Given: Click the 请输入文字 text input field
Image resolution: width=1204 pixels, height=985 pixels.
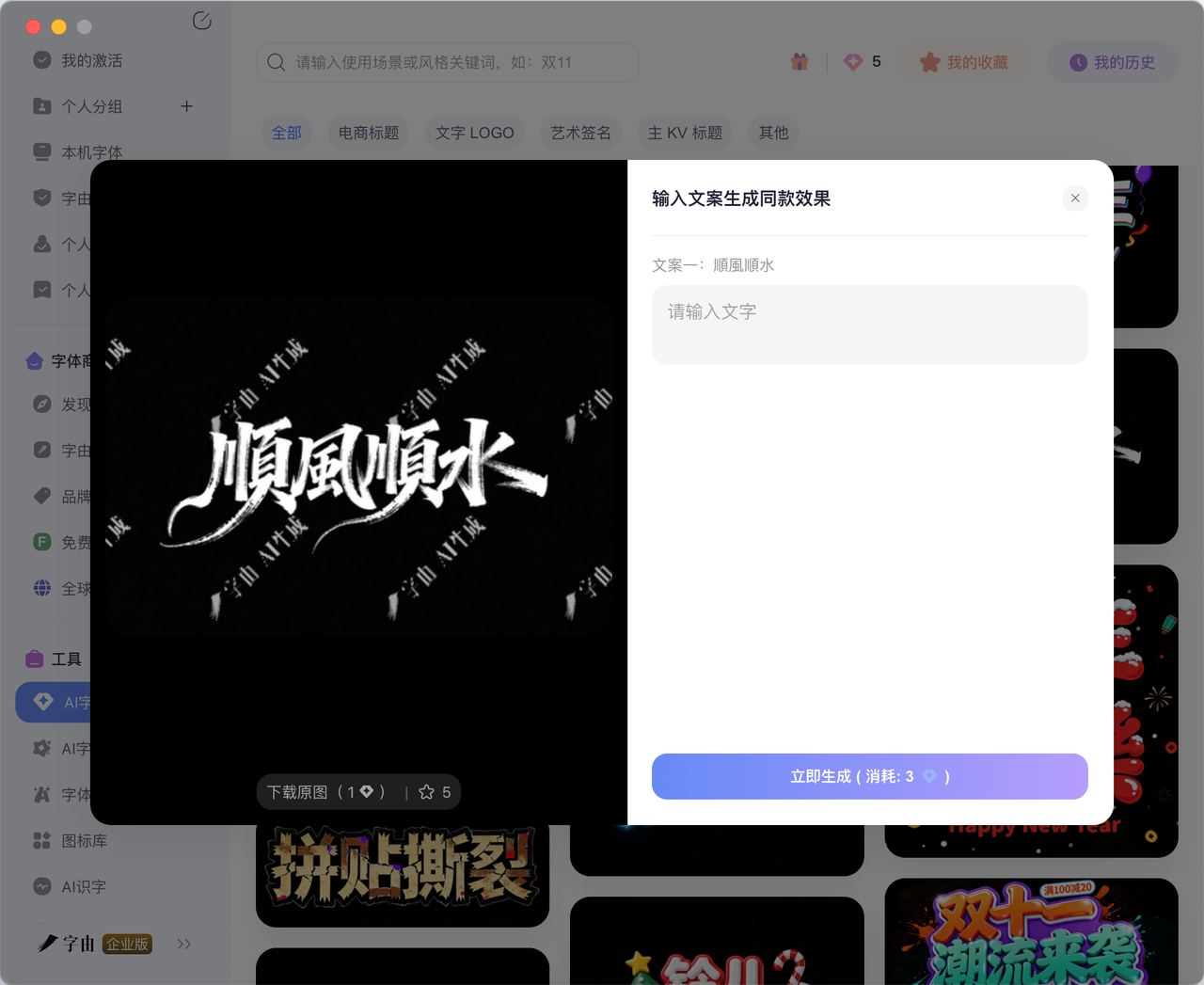Looking at the screenshot, I should point(869,325).
